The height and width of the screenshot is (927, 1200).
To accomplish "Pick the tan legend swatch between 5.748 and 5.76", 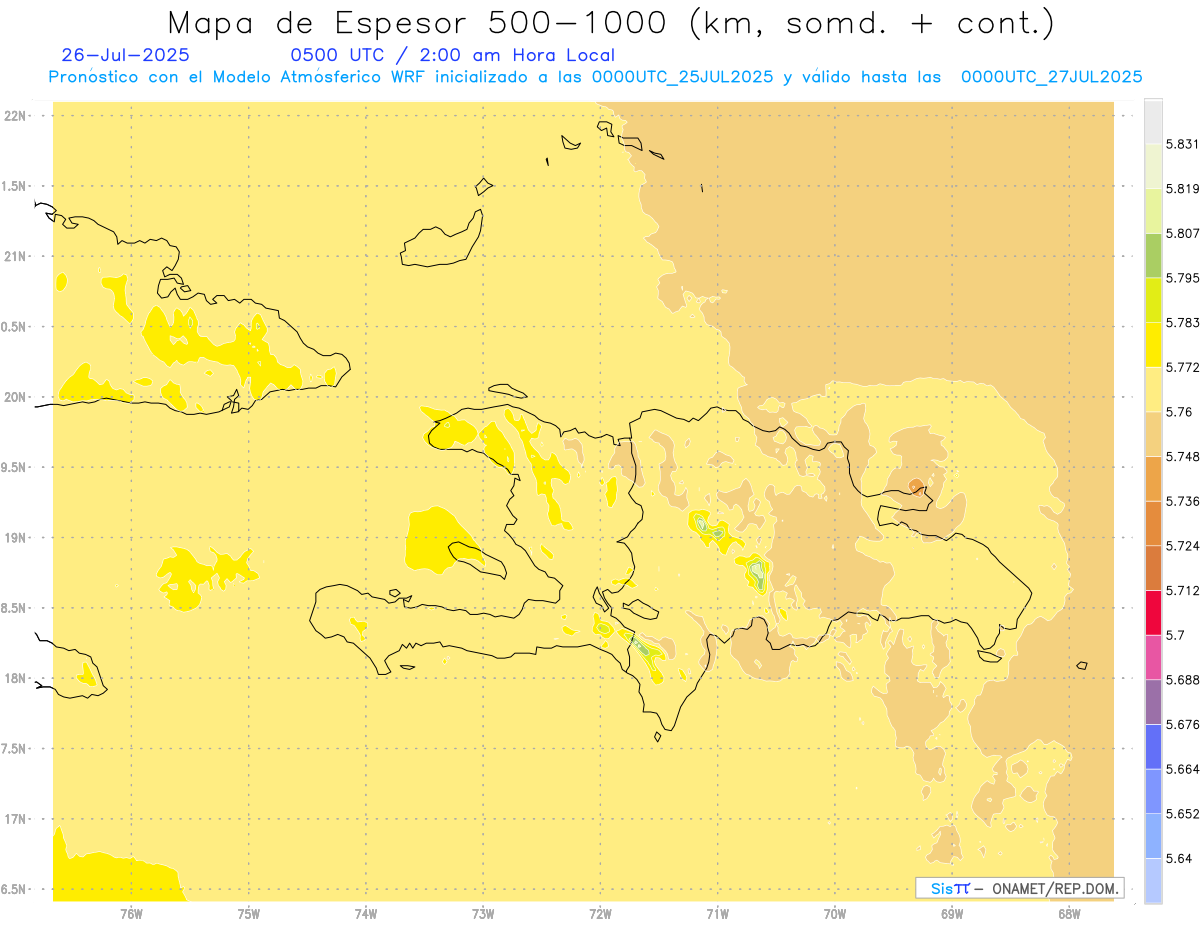I will [1153, 434].
